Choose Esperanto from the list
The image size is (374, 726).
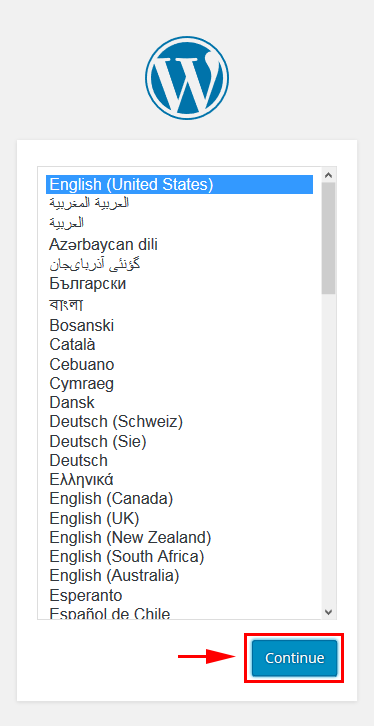[180, 595]
